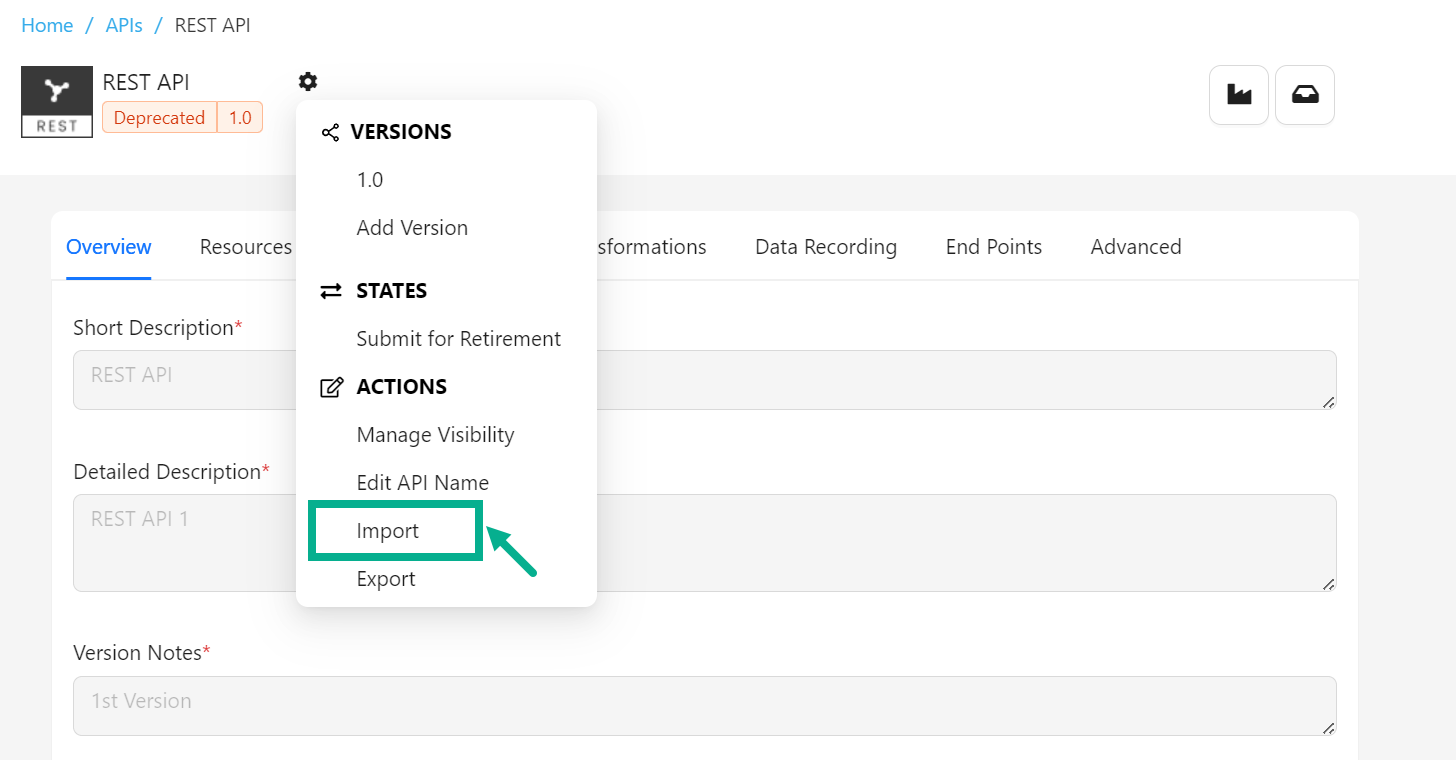Screen dimensions: 1456x760
Task: Select Submit for Retirement
Action: coord(458,339)
